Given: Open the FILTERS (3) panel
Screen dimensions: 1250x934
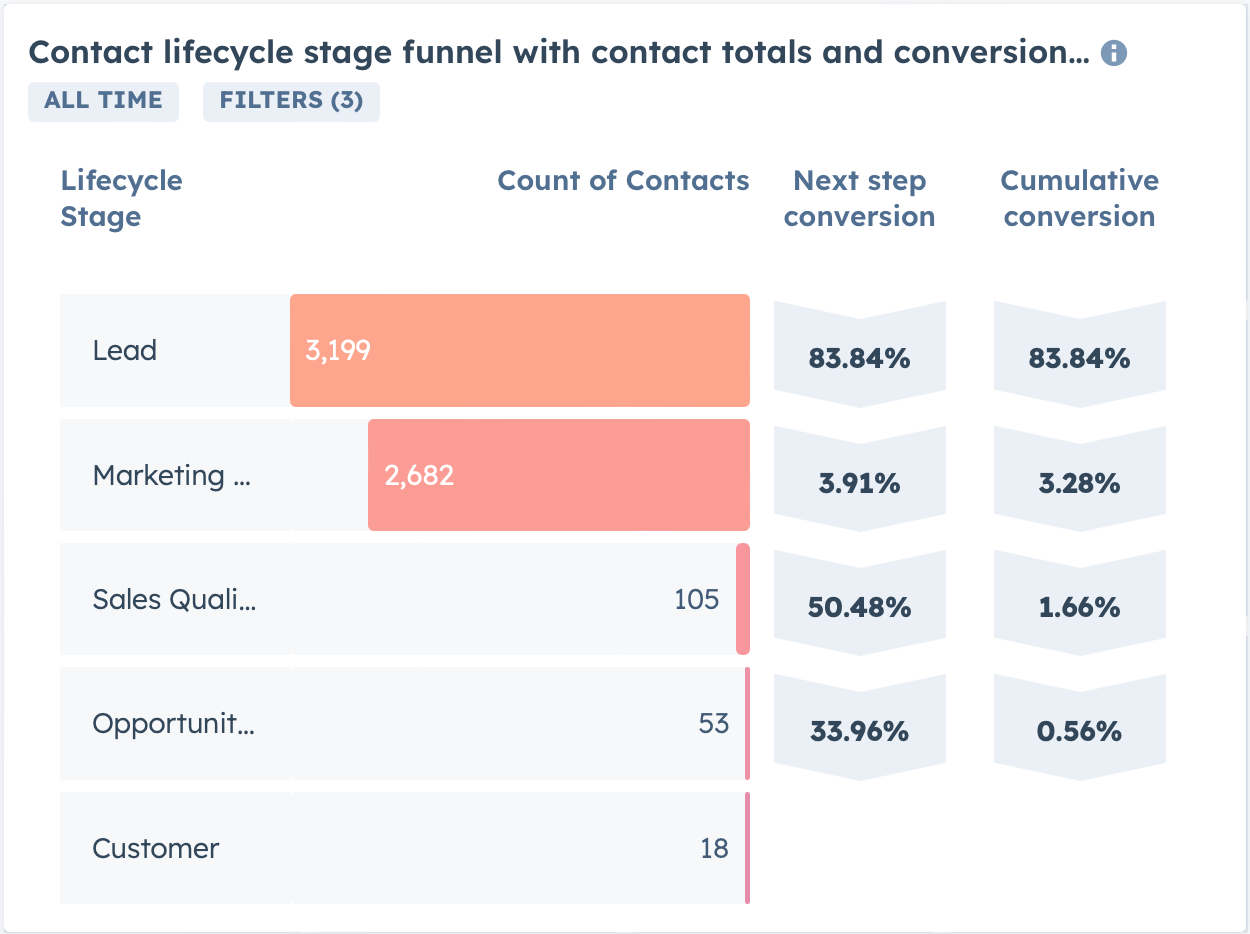Looking at the screenshot, I should (291, 100).
